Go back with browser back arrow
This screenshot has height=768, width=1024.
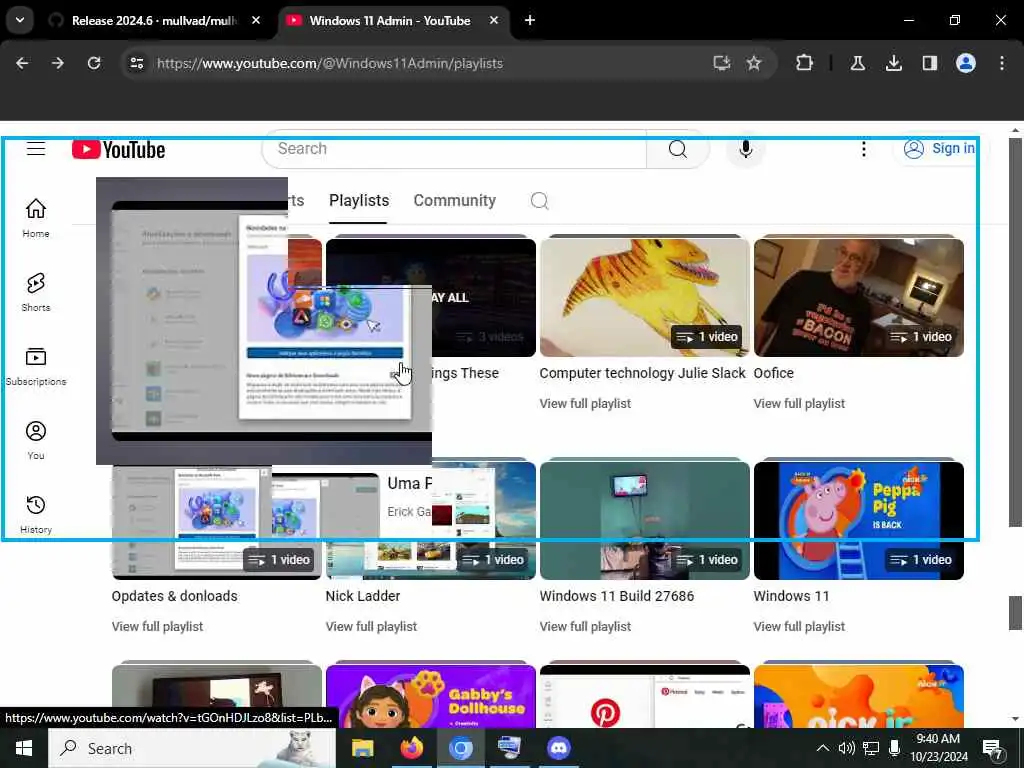[22, 63]
